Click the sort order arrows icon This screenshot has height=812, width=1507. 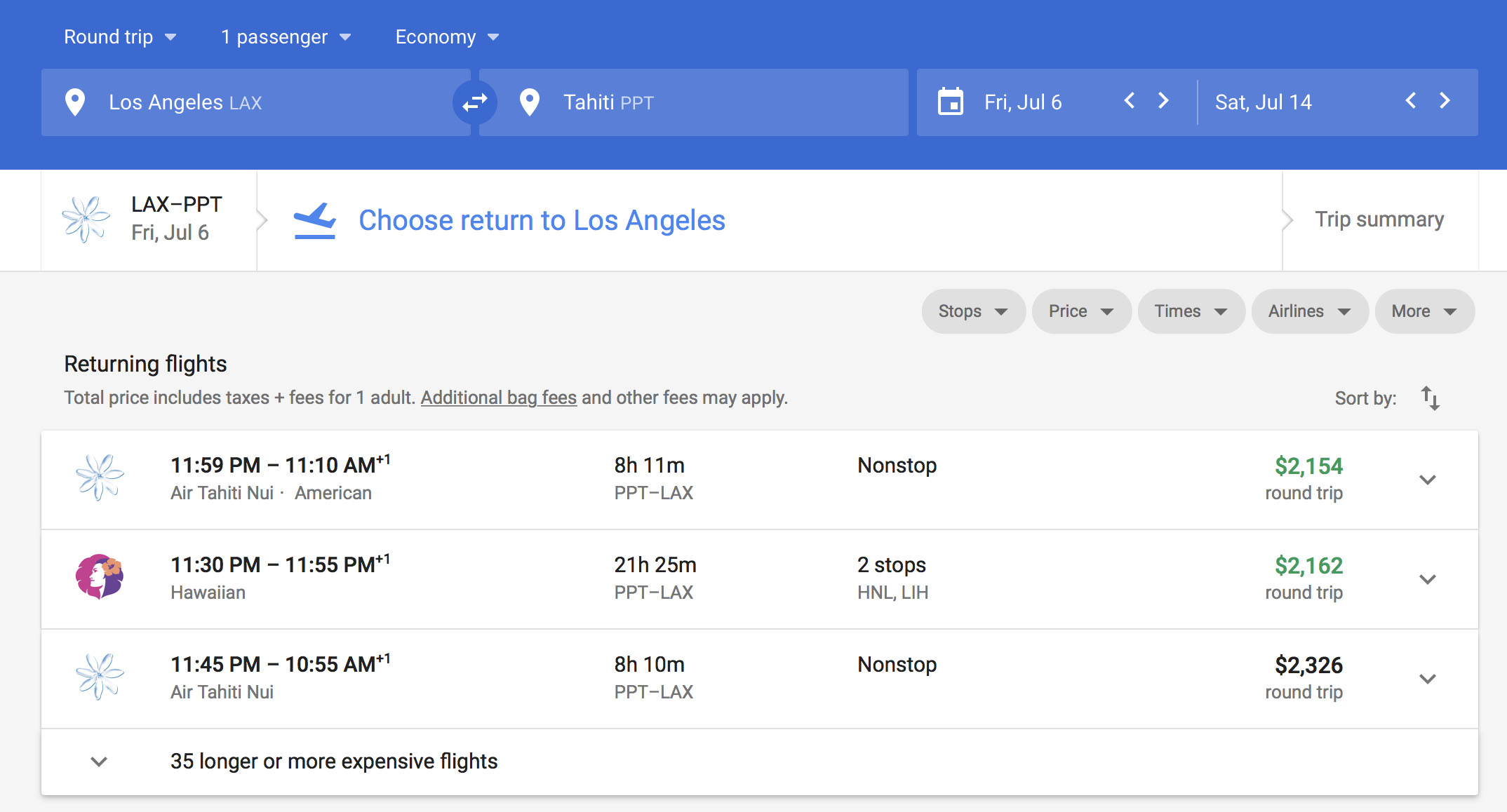pyautogui.click(x=1431, y=398)
